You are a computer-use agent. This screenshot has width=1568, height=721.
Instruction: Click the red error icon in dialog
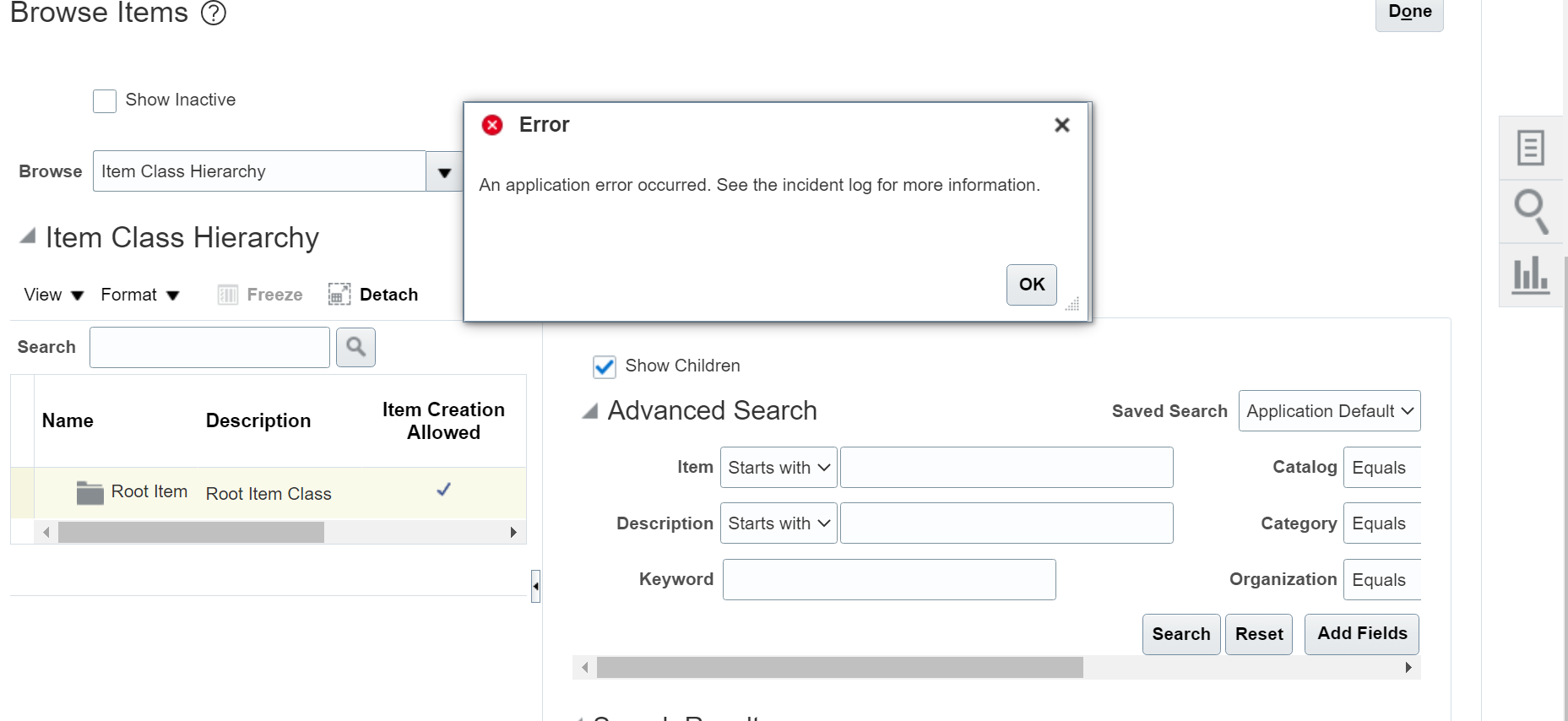pos(492,125)
